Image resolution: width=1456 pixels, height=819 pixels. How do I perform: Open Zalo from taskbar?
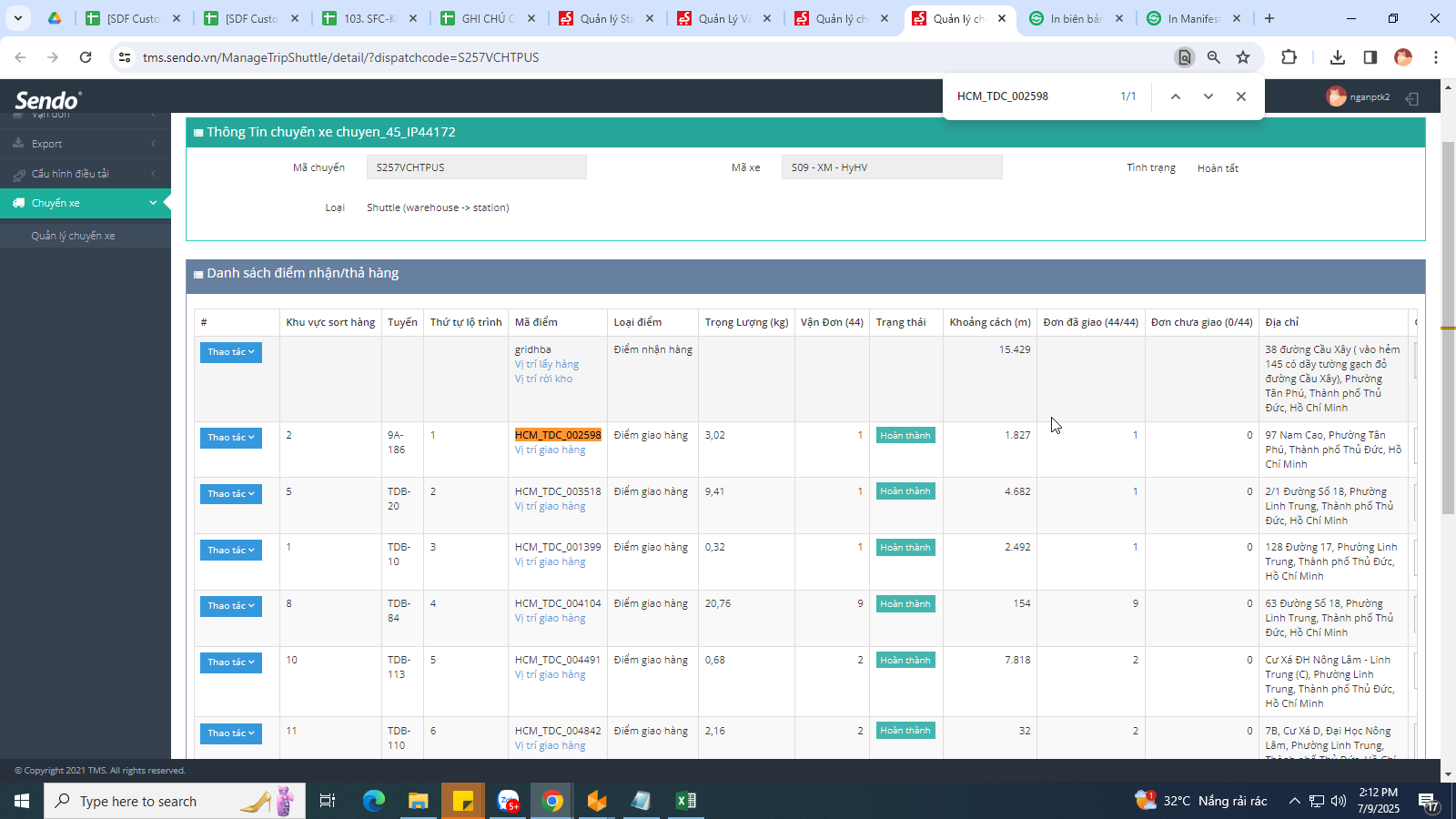point(508,801)
